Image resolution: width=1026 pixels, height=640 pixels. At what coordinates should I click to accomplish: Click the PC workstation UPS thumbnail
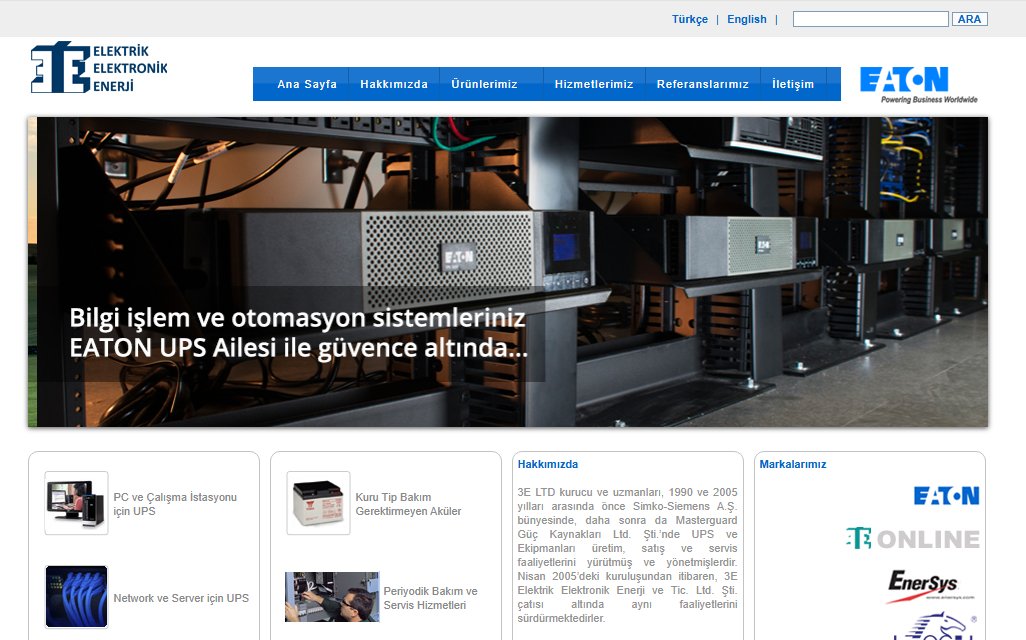click(77, 503)
